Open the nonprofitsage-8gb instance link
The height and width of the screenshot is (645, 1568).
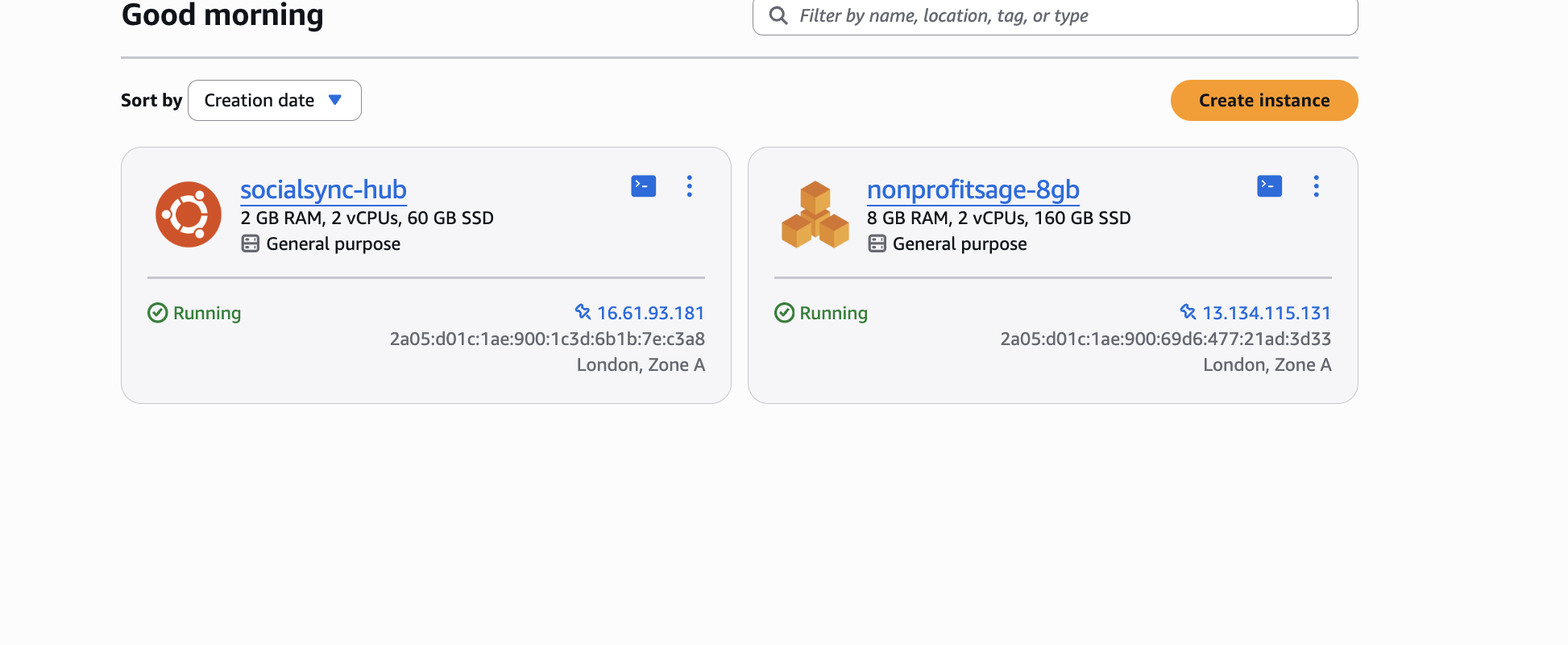pyautogui.click(x=973, y=189)
